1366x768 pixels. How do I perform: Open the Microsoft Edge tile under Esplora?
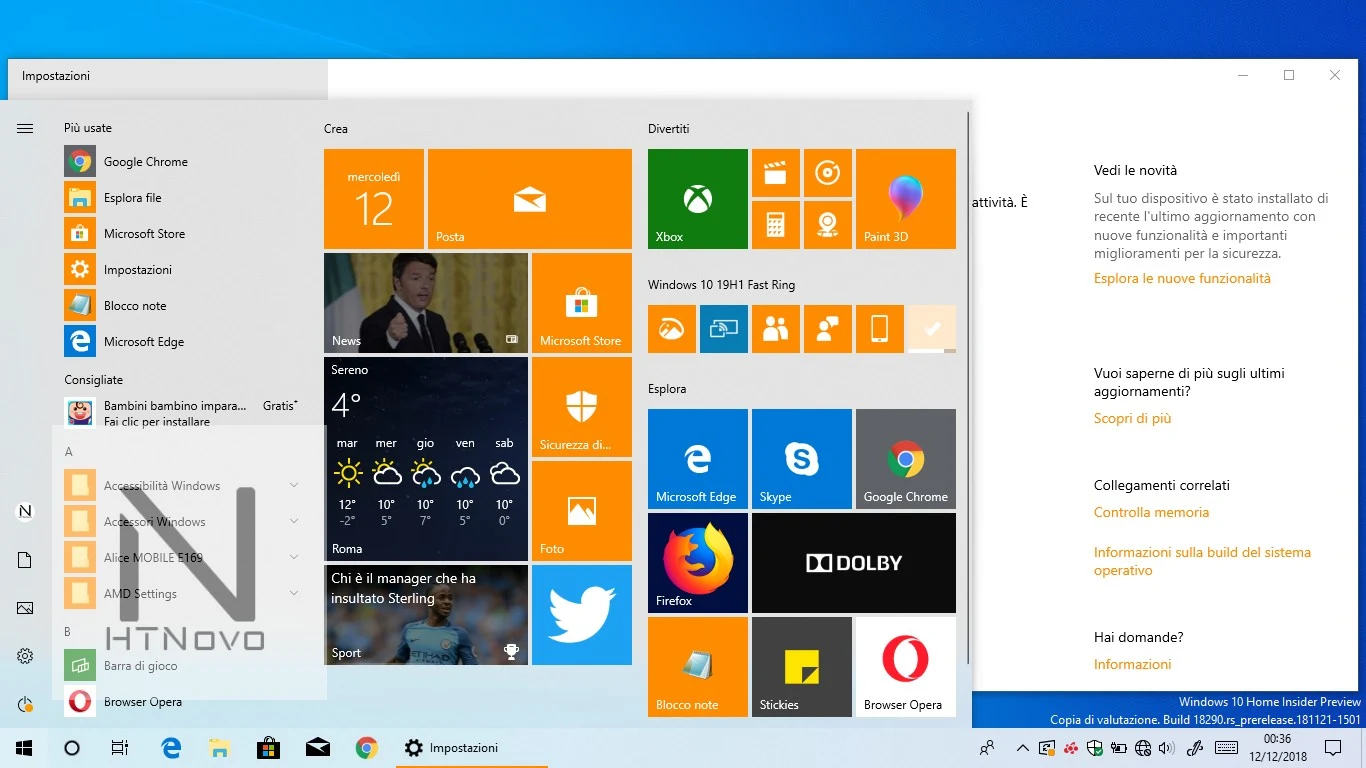(x=697, y=459)
